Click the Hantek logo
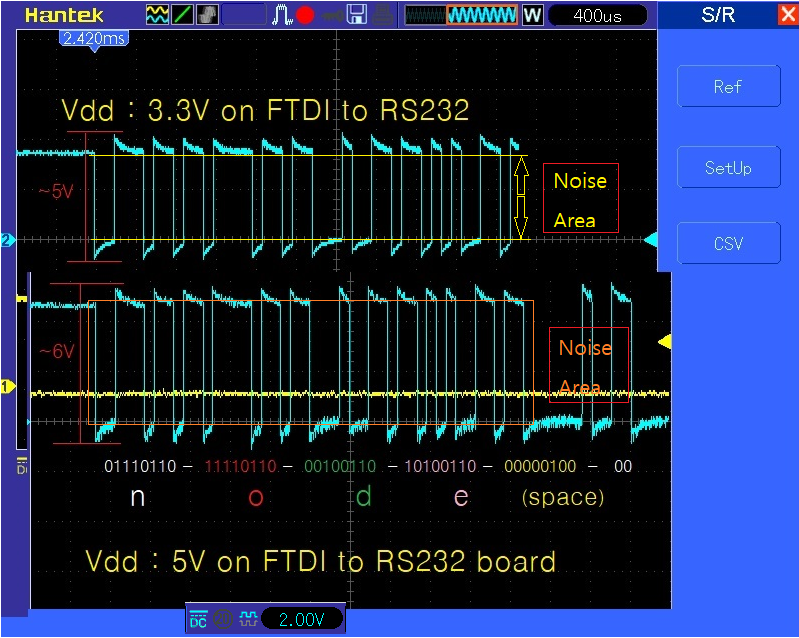This screenshot has height=638, width=799. point(64,15)
